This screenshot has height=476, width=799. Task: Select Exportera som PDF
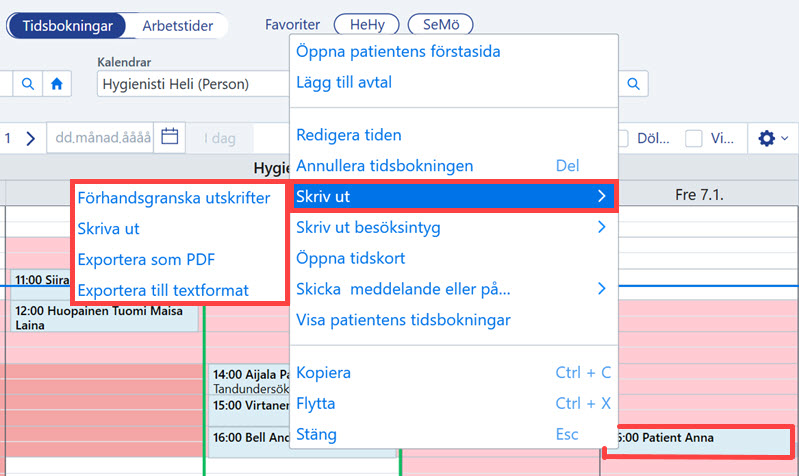pos(146,259)
